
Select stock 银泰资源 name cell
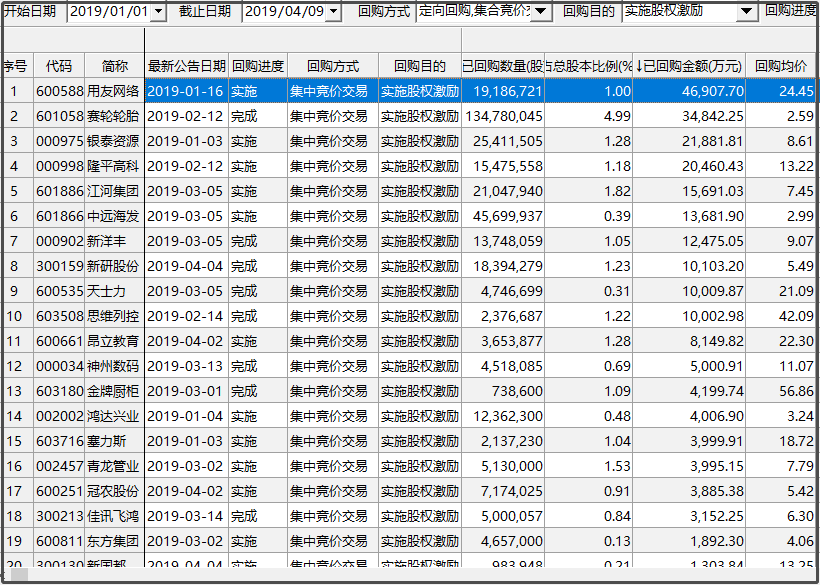115,141
